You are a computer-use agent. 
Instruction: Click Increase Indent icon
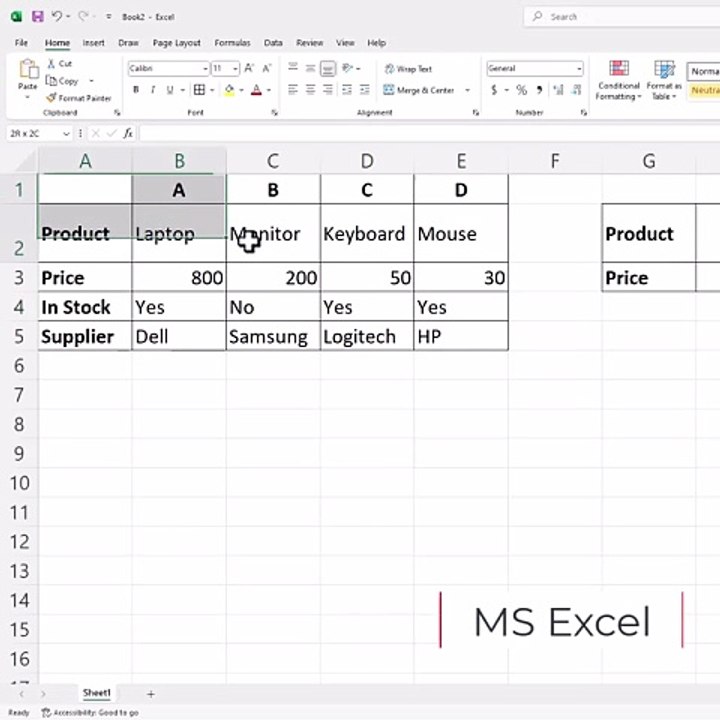[x=365, y=90]
